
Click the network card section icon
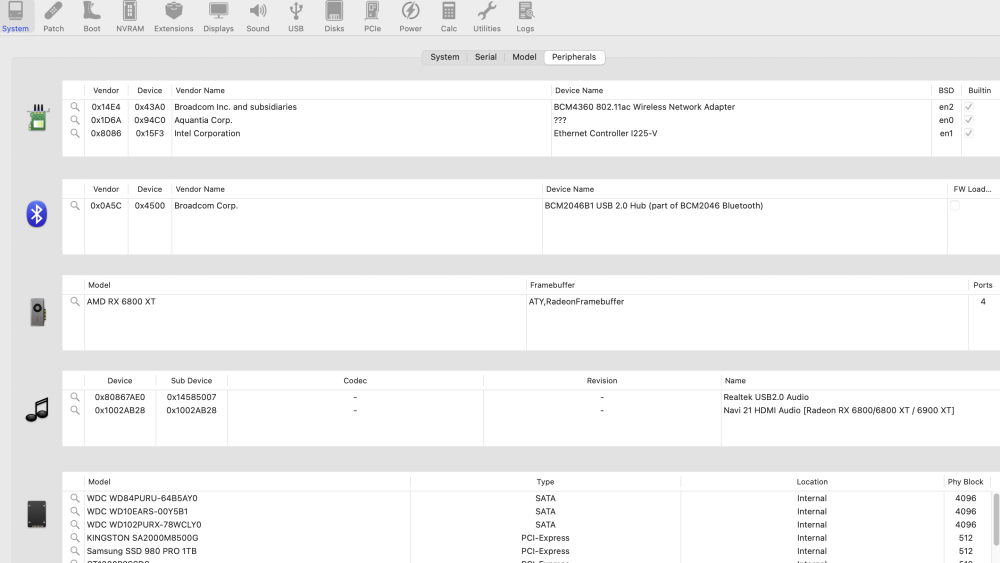pos(38,118)
